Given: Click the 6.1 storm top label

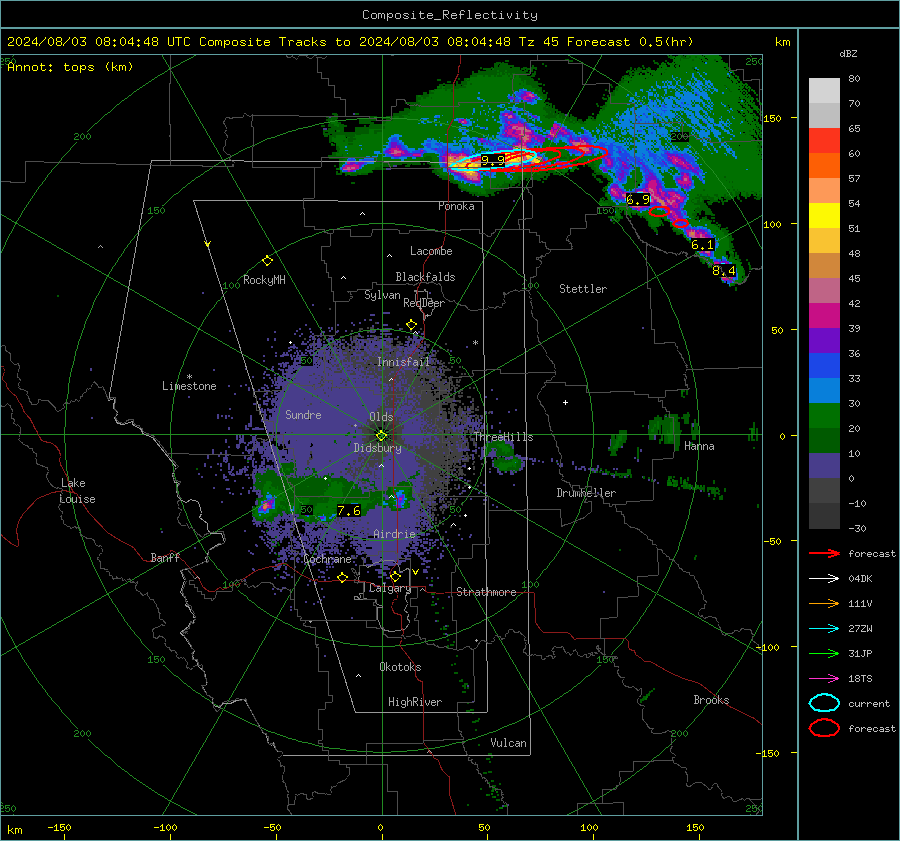Looking at the screenshot, I should point(702,245).
